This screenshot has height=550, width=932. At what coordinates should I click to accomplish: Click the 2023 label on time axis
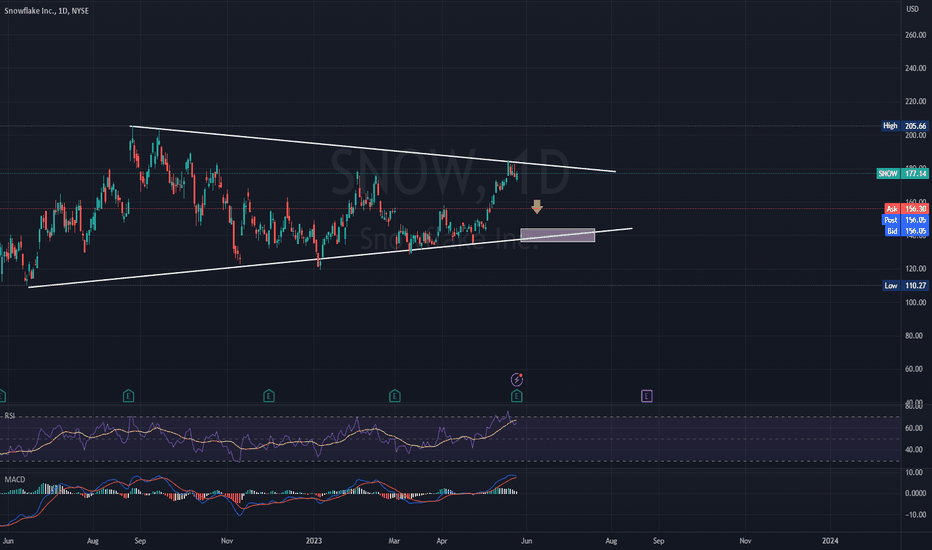pyautogui.click(x=314, y=540)
